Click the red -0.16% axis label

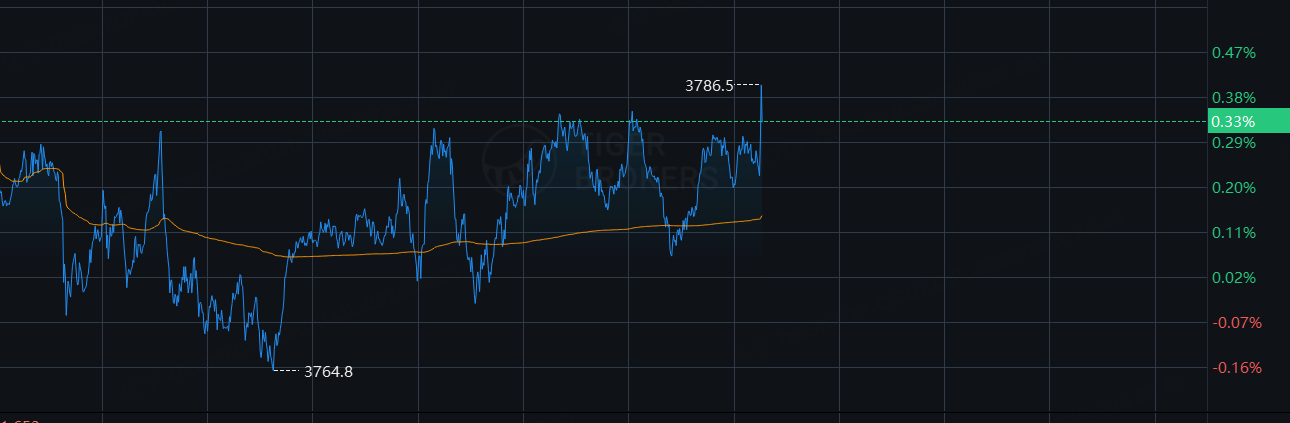coord(1236,367)
